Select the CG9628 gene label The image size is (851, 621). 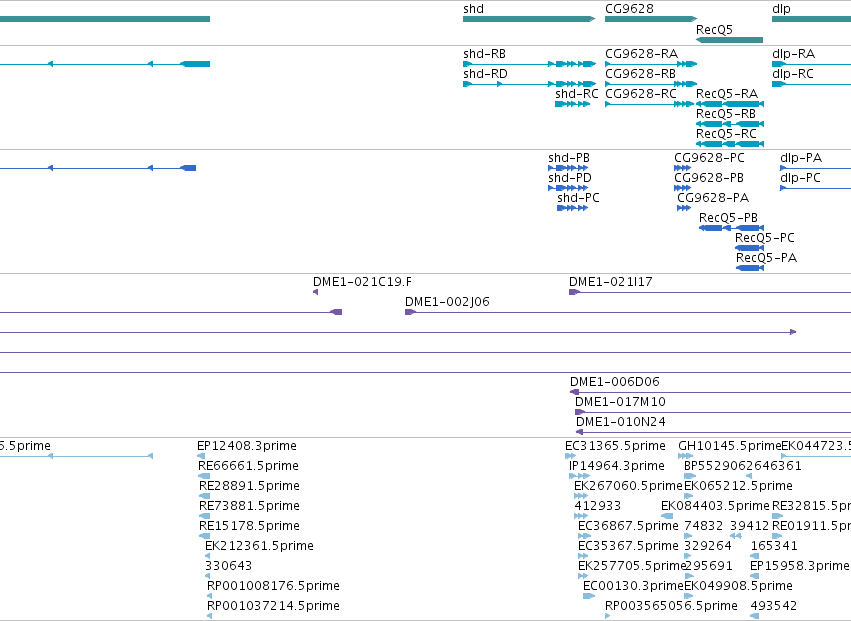coord(629,9)
